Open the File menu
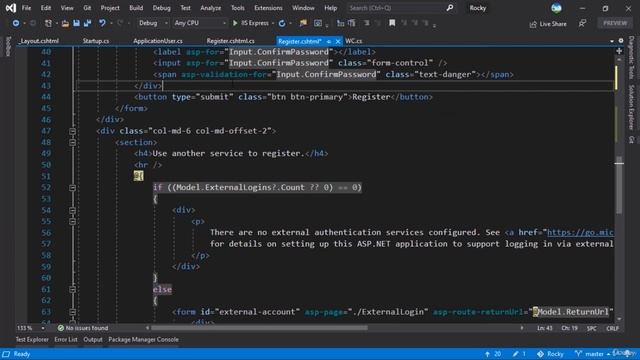Screen dimensions: 640x360 (x=26, y=8)
